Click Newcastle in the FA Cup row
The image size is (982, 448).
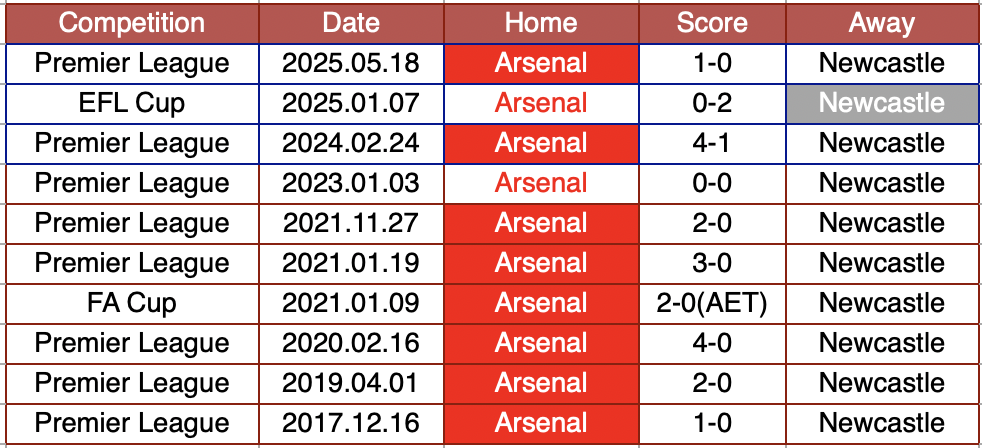(881, 303)
